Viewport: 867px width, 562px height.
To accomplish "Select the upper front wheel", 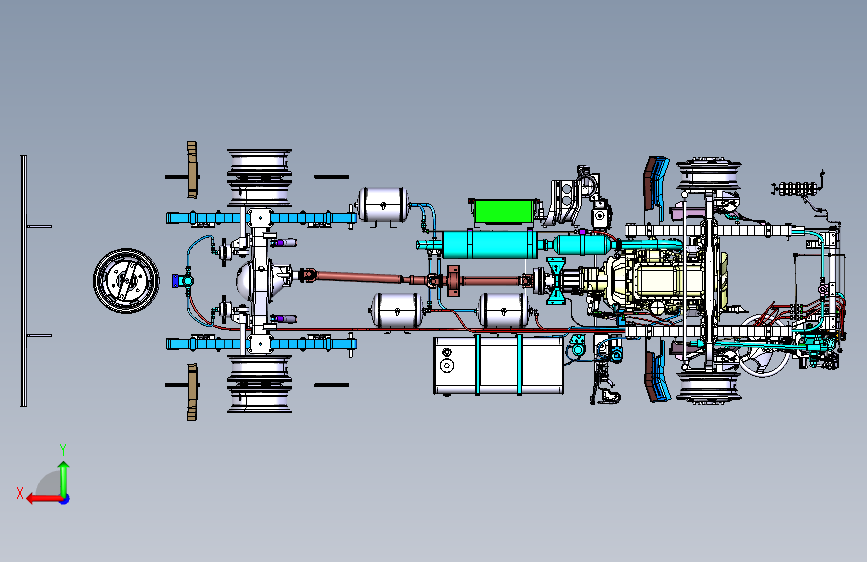I will tap(708, 175).
